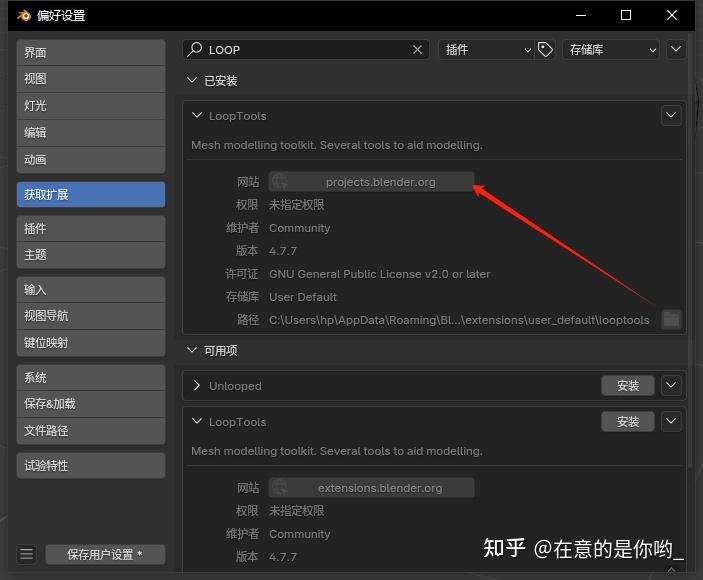Close the 偏好设置 window

pos(672,15)
